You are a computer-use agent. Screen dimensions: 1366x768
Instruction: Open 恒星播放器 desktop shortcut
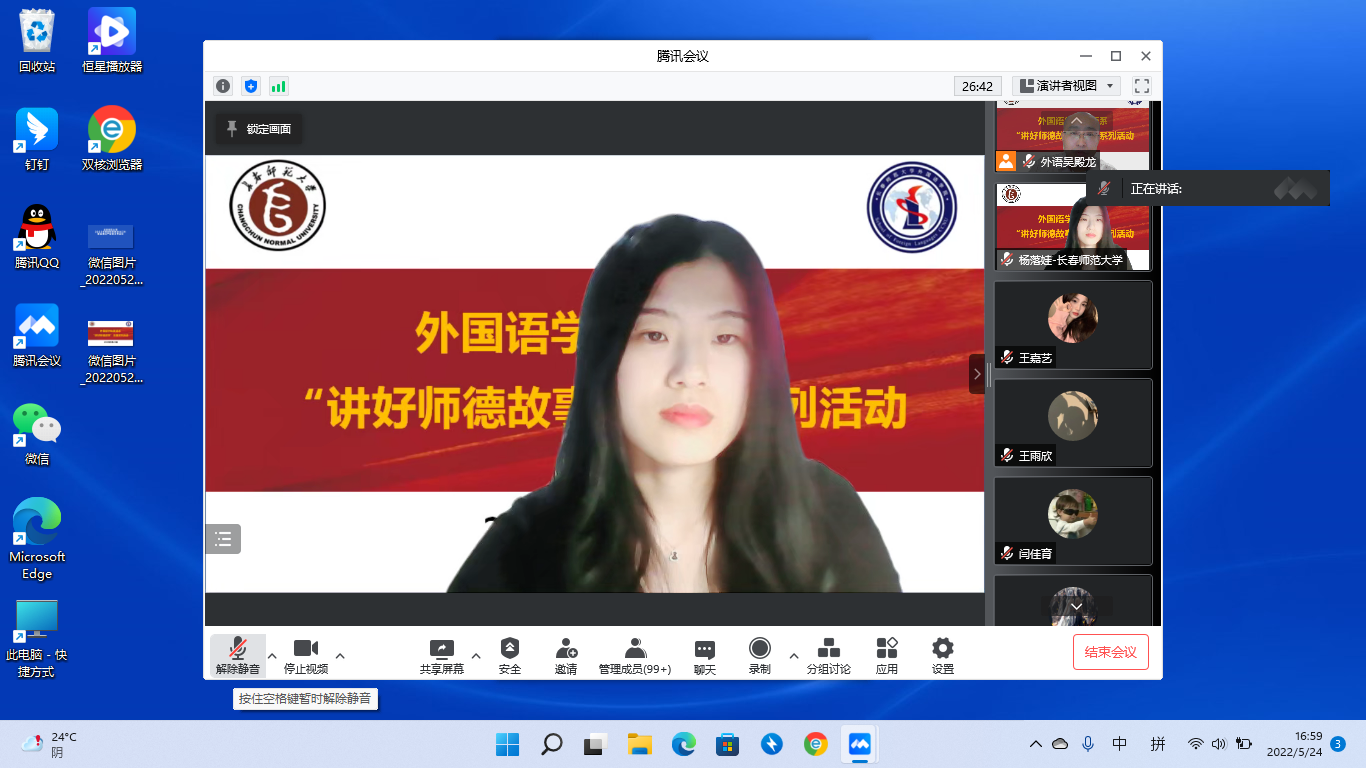click(112, 41)
